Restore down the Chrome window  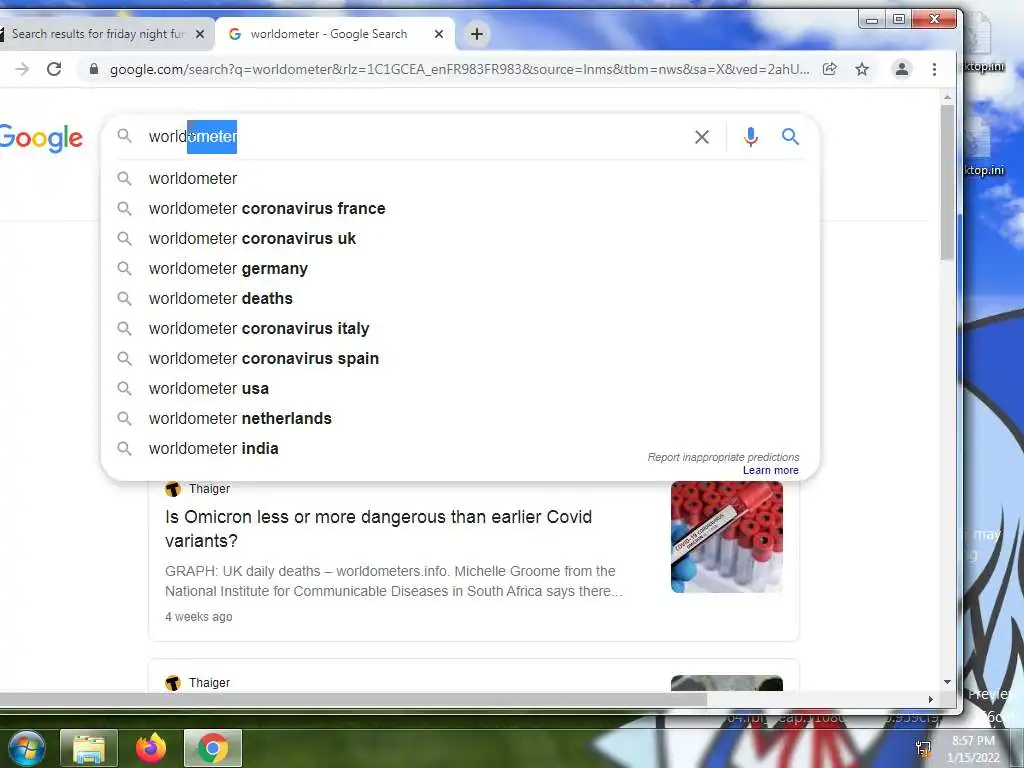point(899,20)
